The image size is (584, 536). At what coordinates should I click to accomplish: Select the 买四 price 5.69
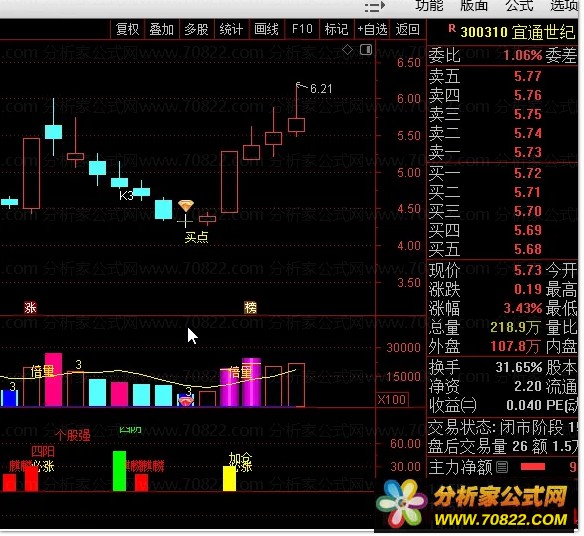528,230
